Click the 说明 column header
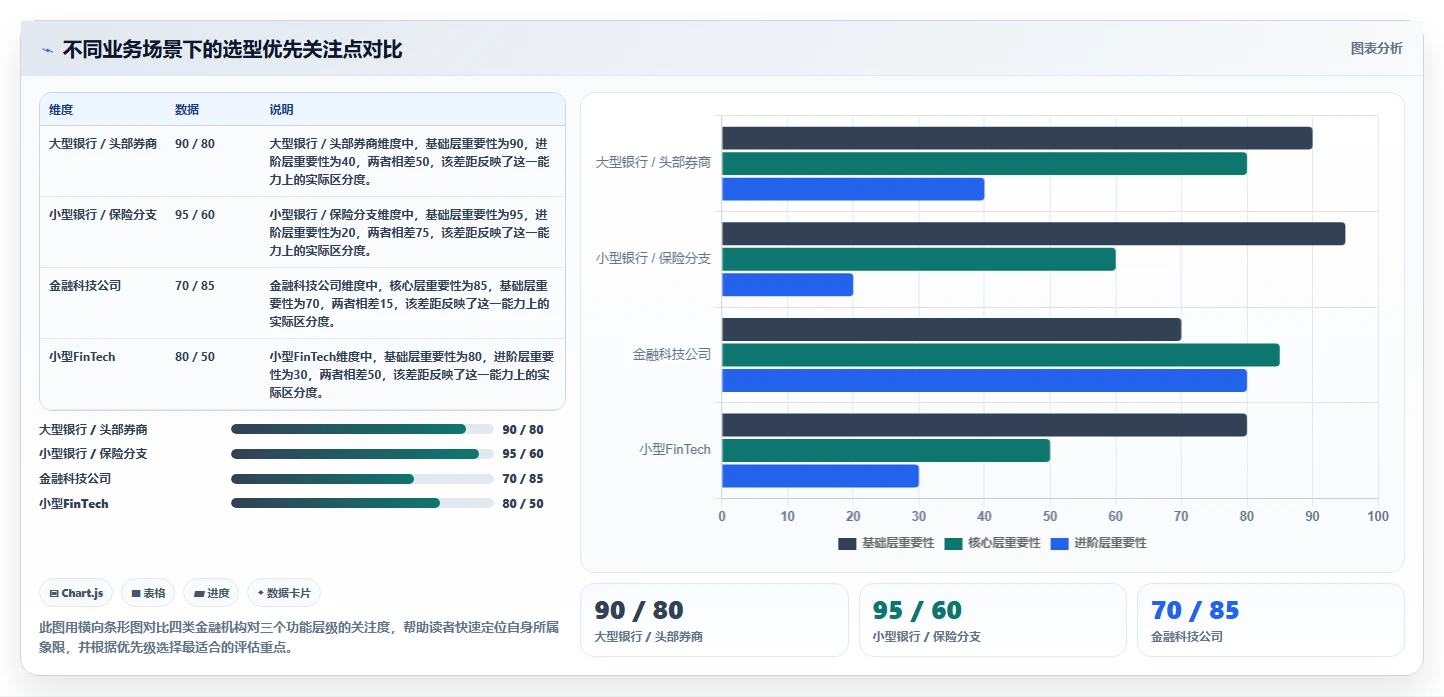This screenshot has width=1444, height=697. point(281,110)
